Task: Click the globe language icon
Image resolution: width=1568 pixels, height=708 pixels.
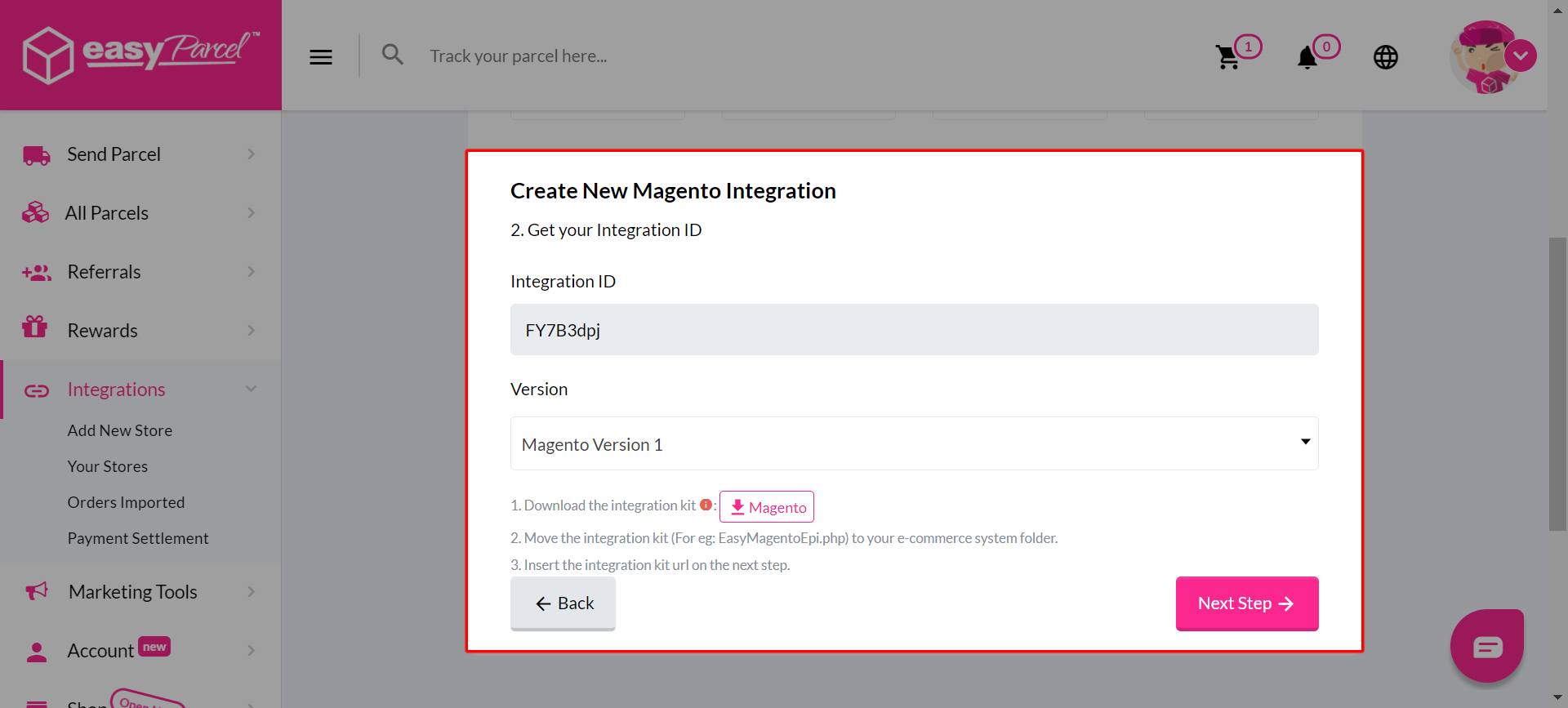Action: 1386,57
